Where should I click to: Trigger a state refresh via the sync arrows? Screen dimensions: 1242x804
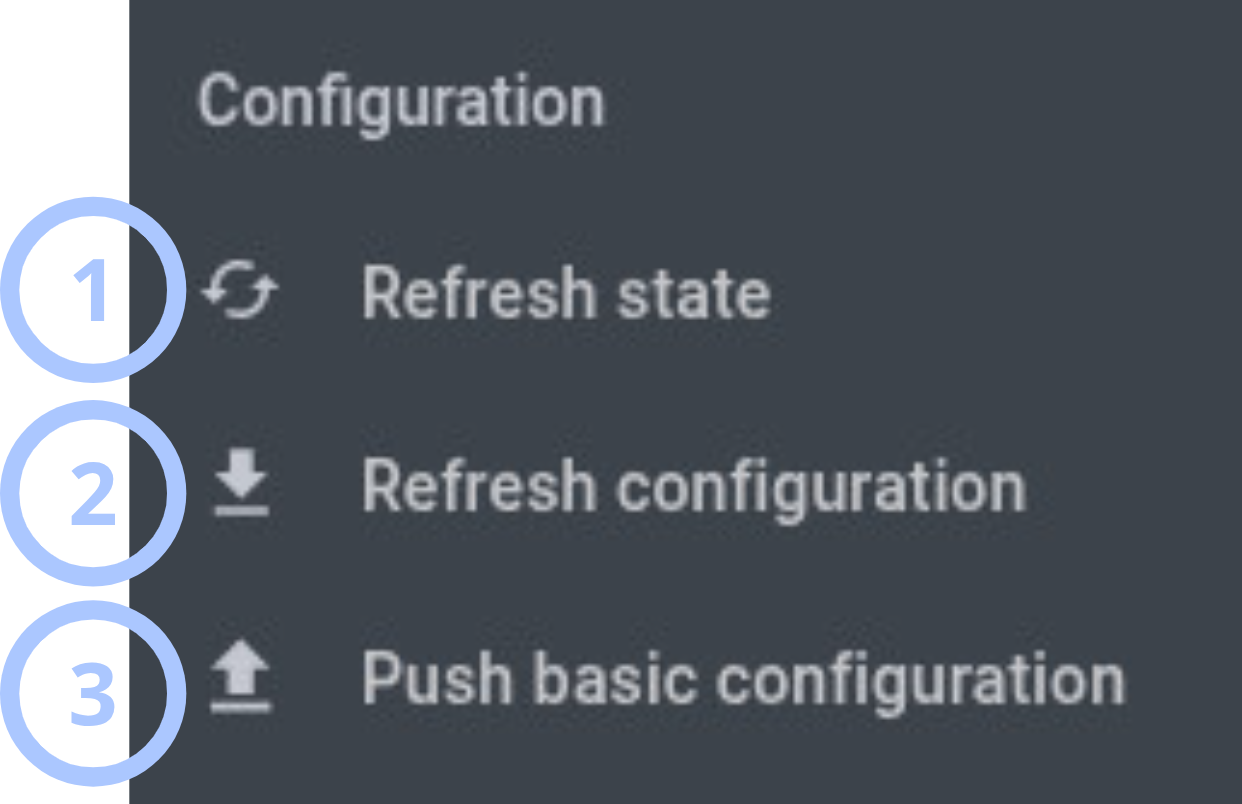(x=240, y=293)
